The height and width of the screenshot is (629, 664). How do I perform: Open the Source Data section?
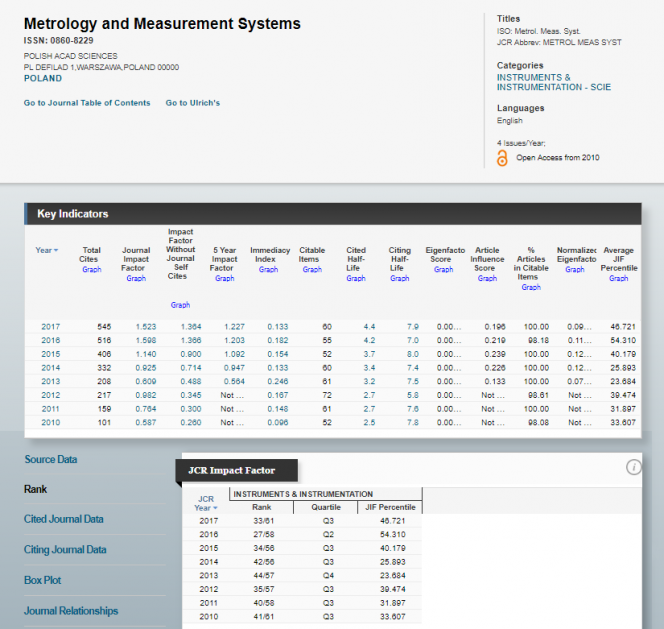[x=50, y=459]
